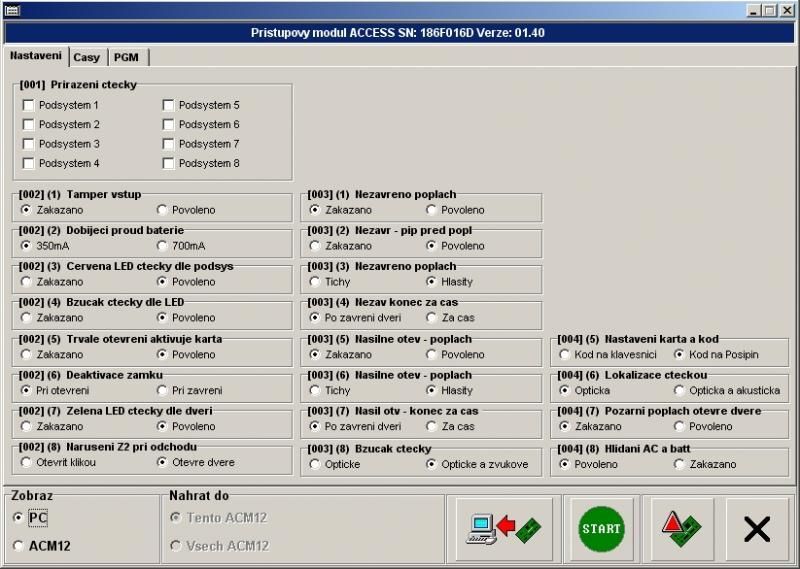Choose ACM12 under Zobraz
This screenshot has height=569, width=800.
[18, 545]
